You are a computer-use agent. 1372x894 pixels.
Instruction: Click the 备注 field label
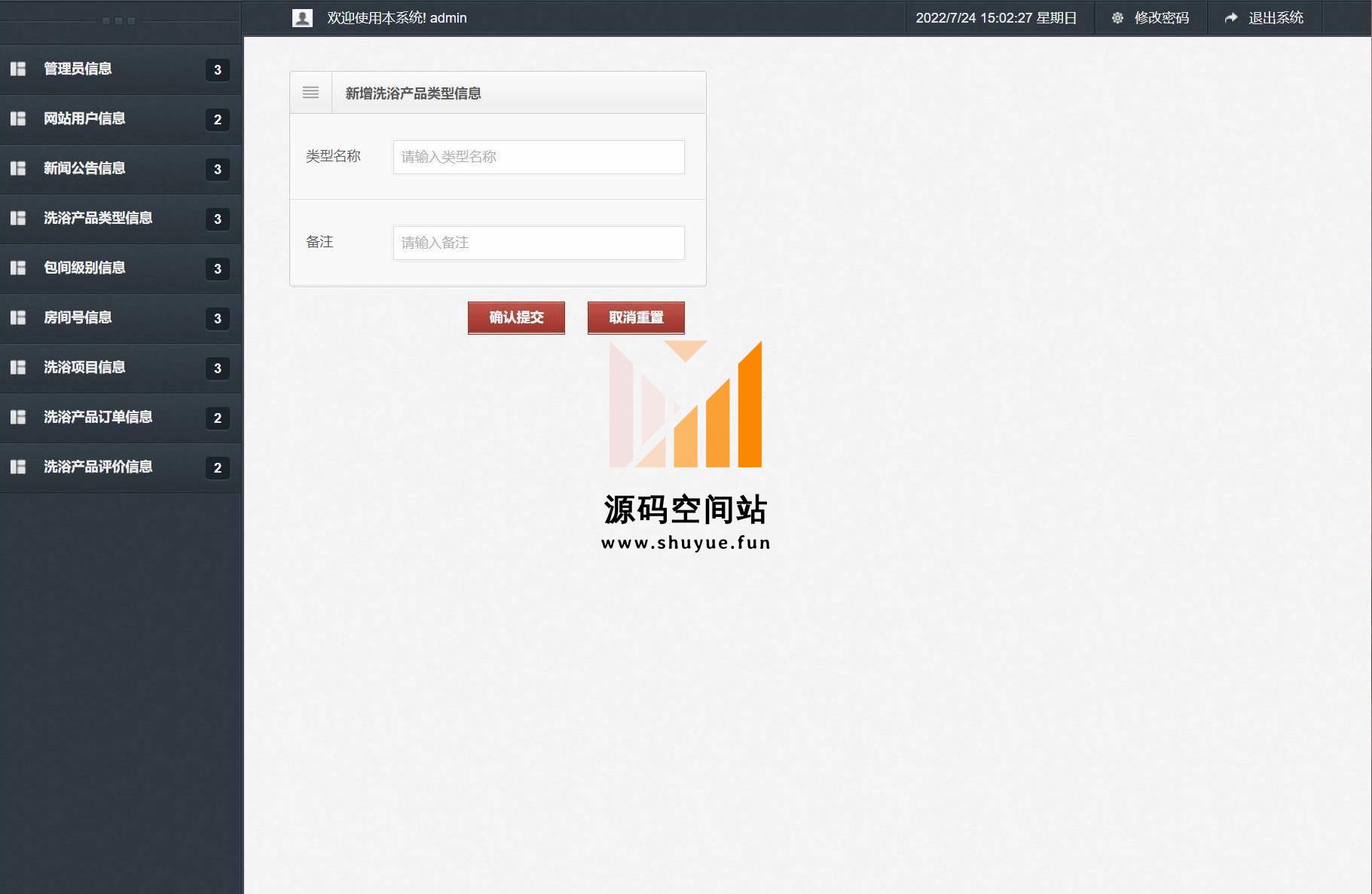(319, 242)
